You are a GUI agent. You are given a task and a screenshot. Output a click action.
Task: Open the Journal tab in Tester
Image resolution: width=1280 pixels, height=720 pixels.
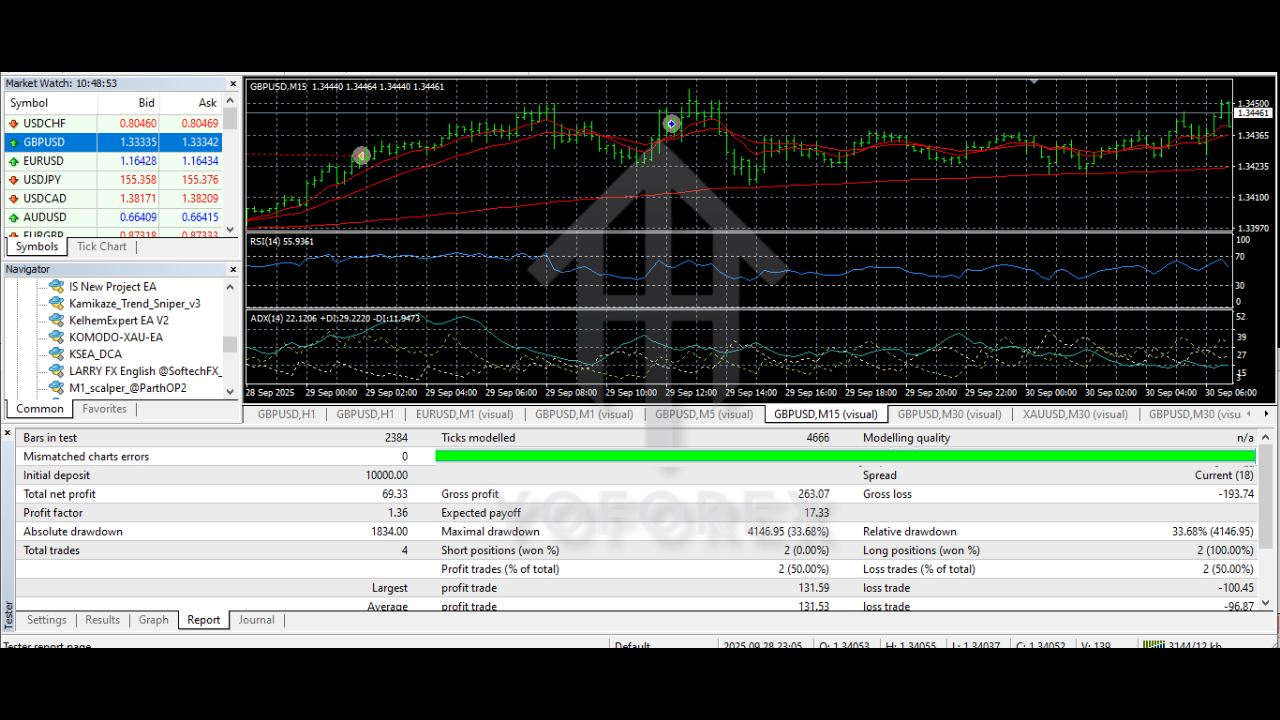(256, 620)
